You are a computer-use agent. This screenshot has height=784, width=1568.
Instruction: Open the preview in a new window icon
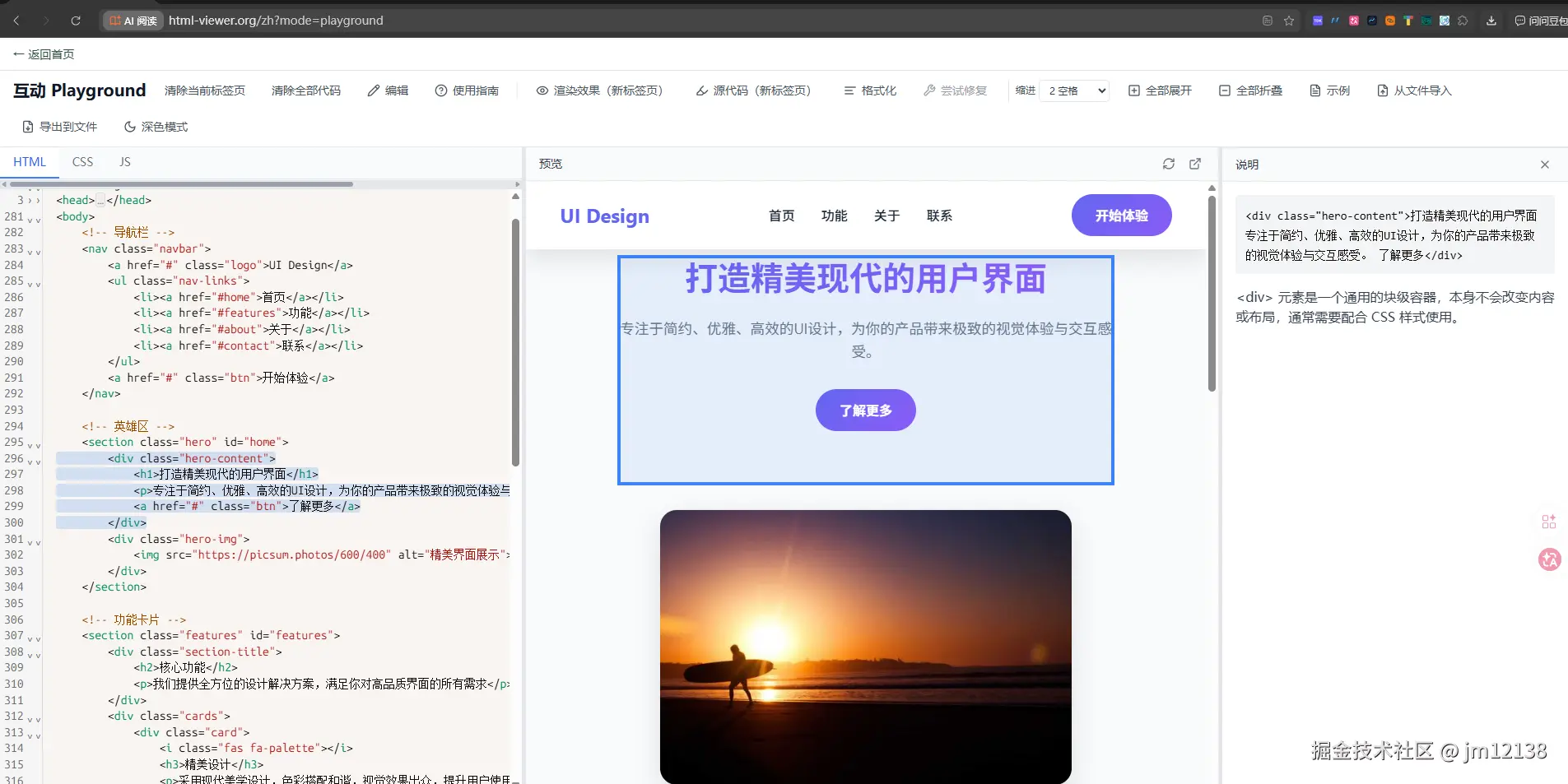coord(1195,164)
